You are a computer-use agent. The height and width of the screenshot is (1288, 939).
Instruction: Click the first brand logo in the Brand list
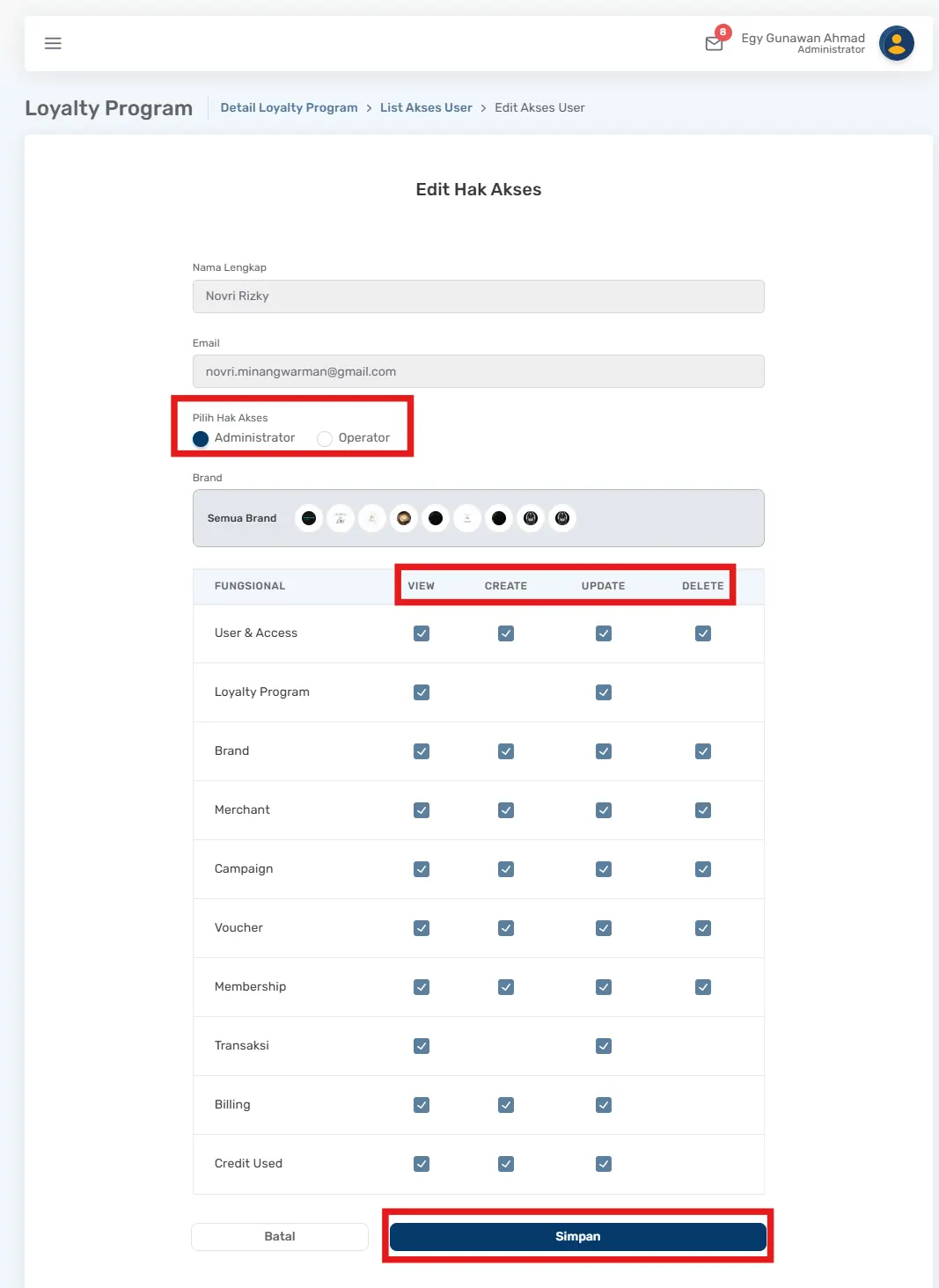309,518
